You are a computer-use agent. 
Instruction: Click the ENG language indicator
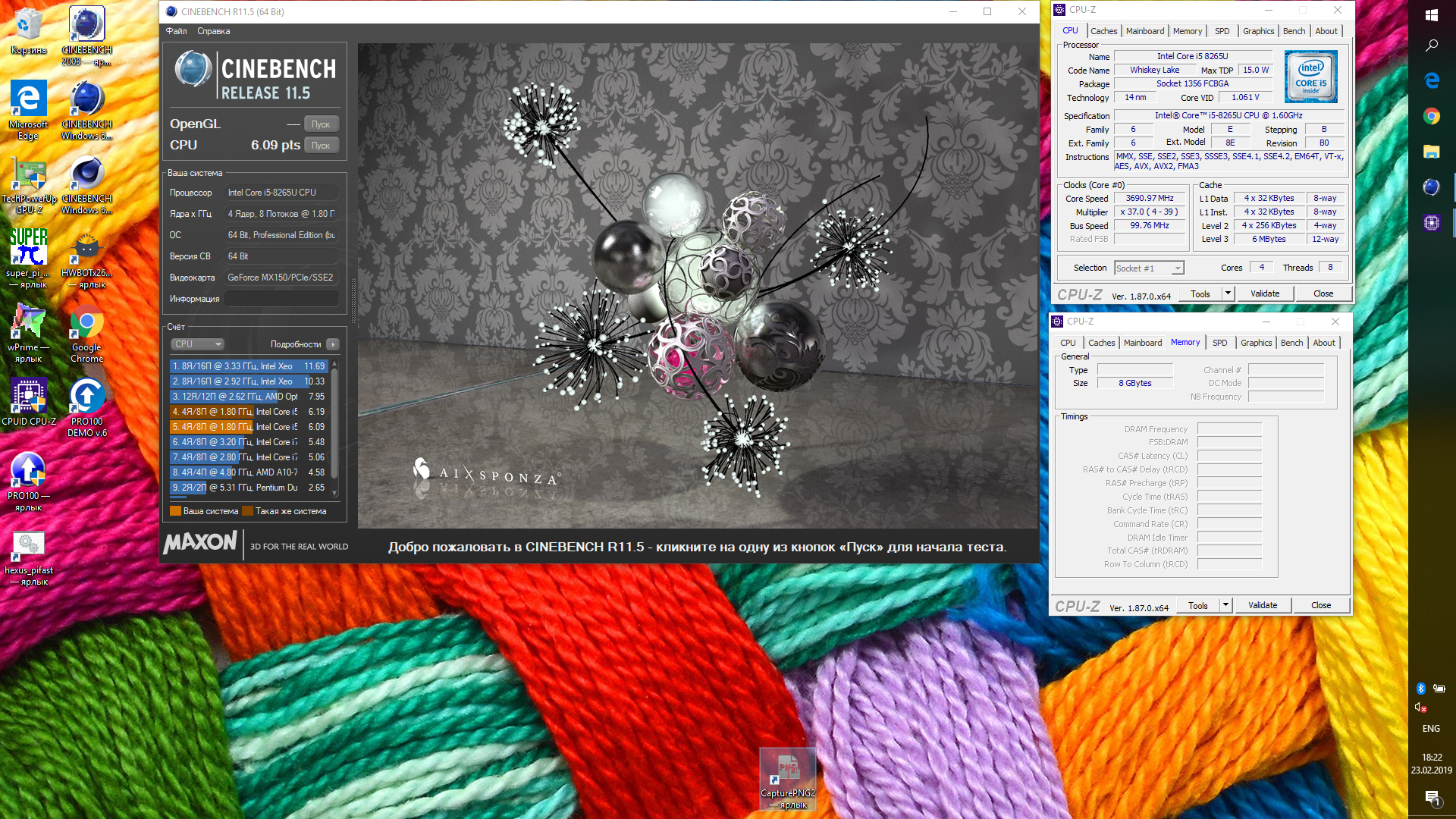[x=1431, y=729]
